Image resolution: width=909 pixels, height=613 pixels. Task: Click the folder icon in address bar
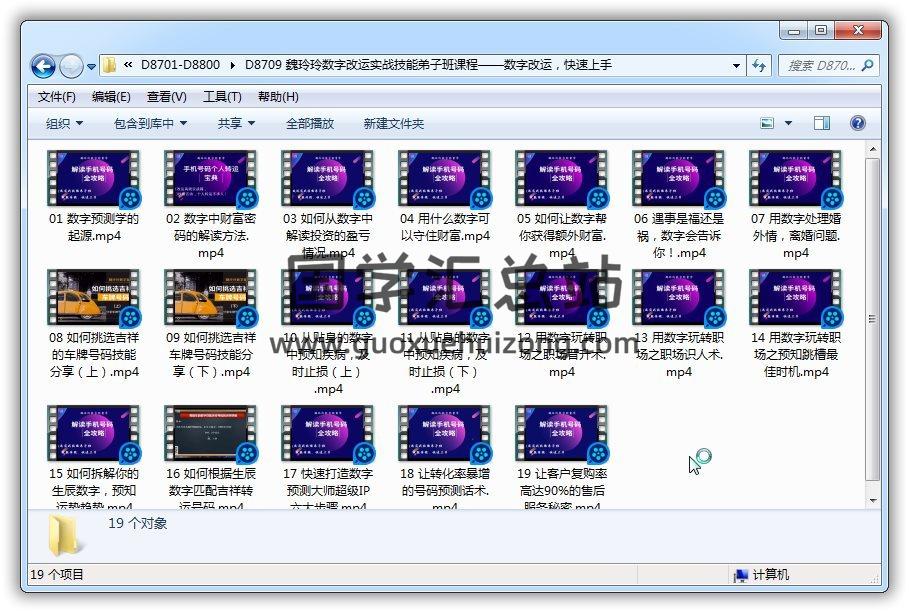110,65
